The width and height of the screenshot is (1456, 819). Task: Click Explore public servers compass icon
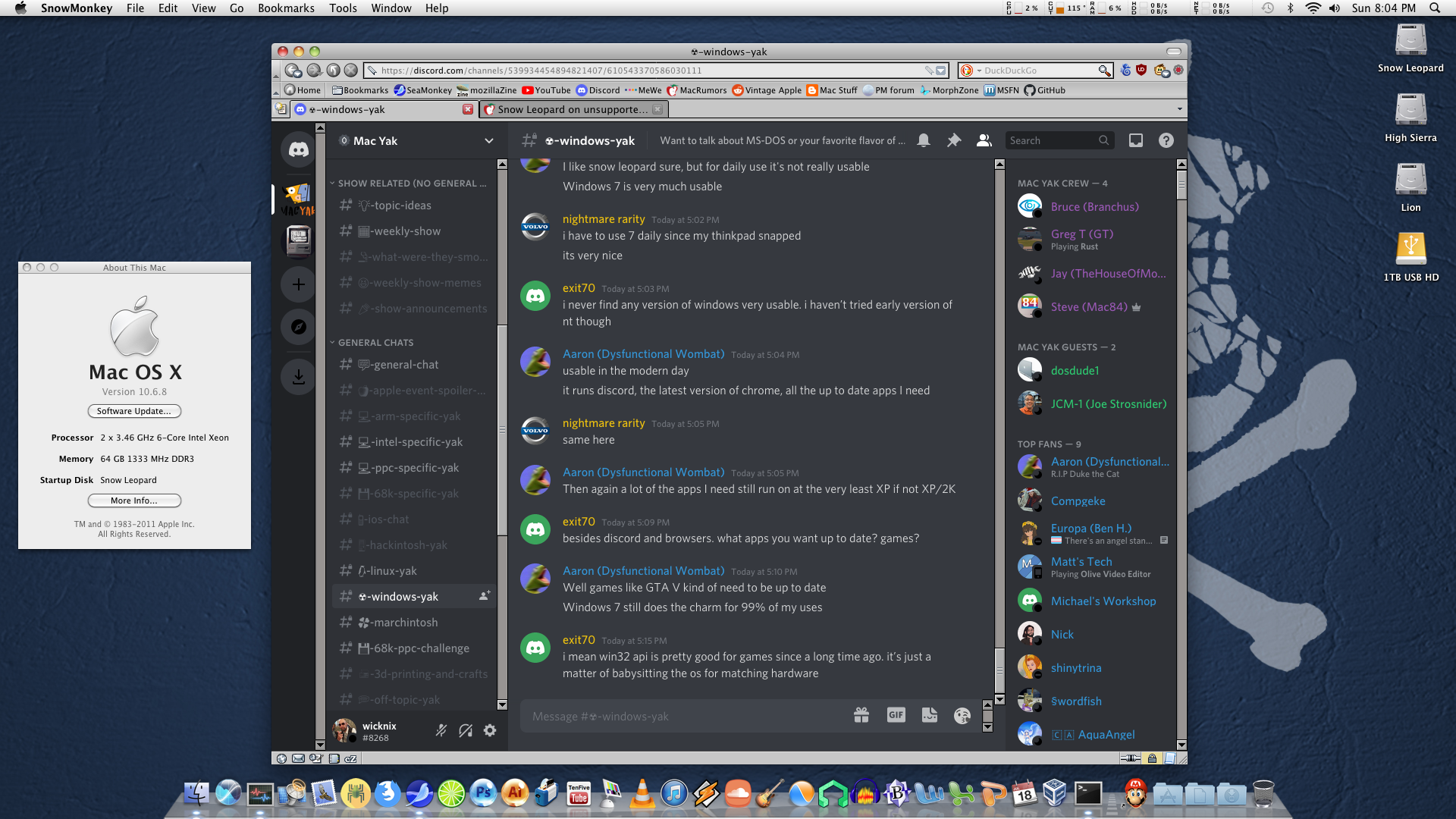[298, 327]
